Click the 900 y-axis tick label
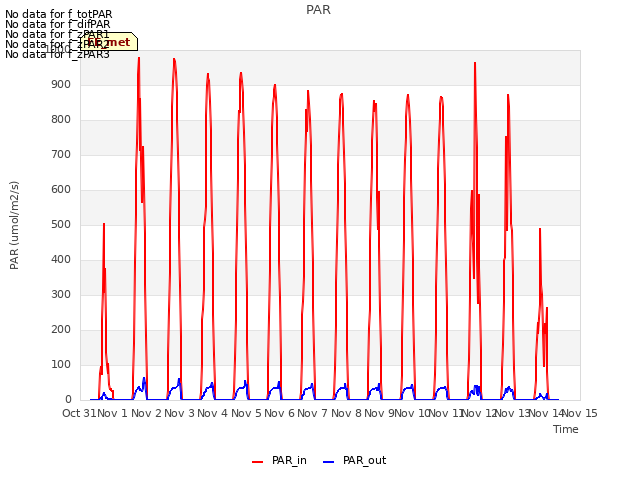 pyautogui.click(x=61, y=84)
